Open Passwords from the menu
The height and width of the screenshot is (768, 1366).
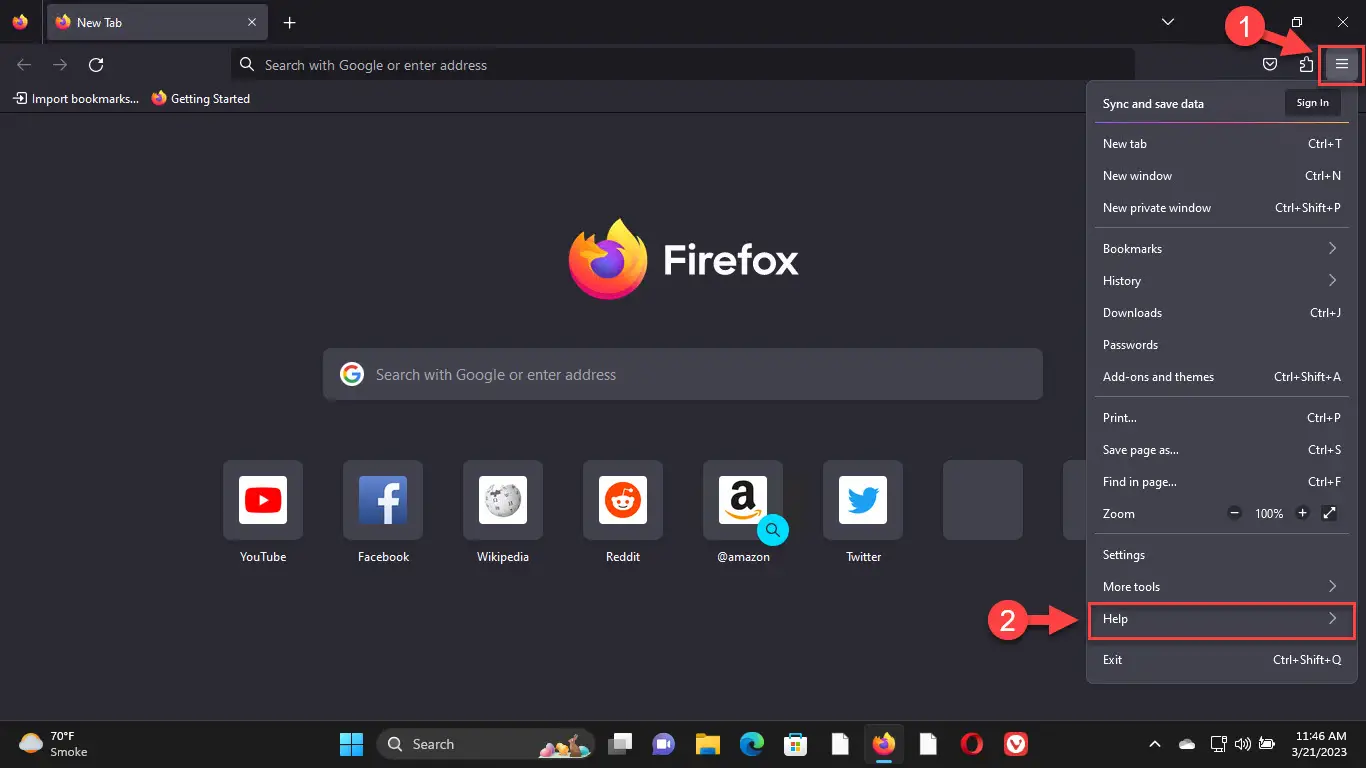[1222, 345]
